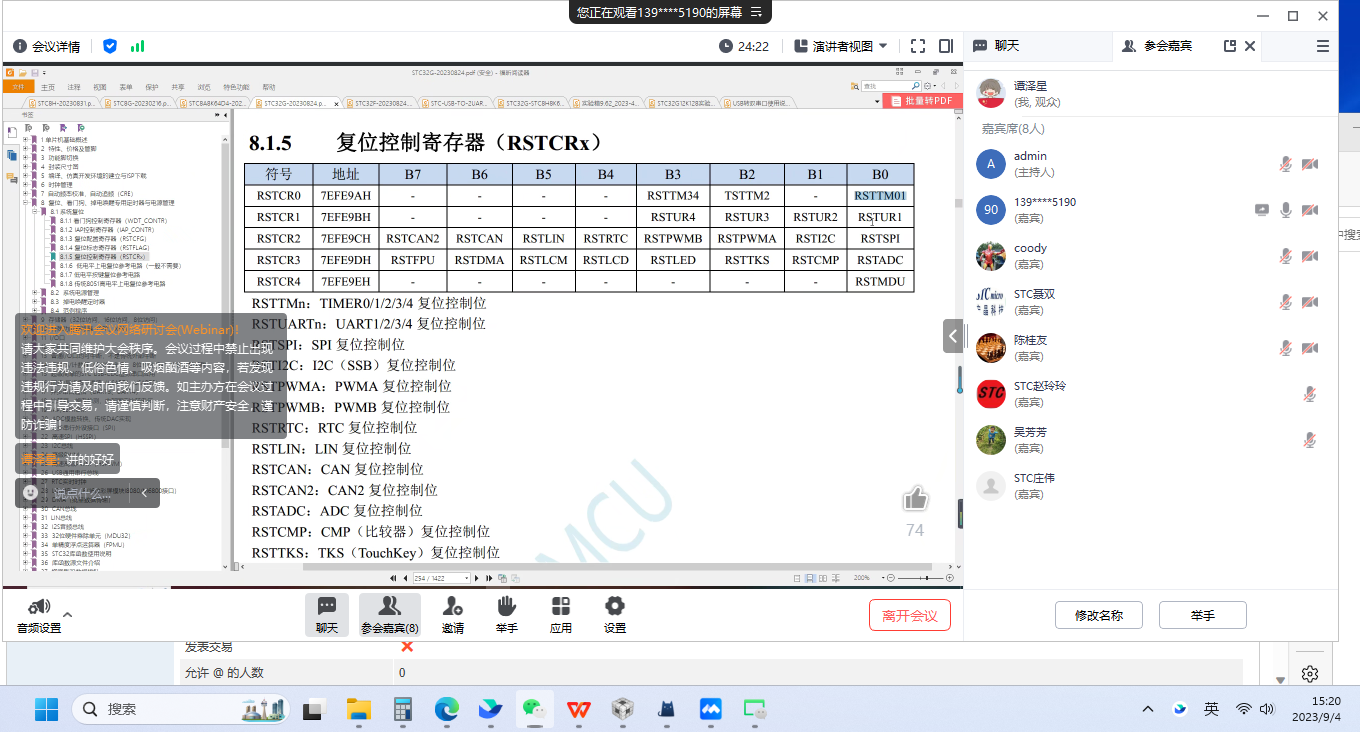Click the 离开会议 leave meeting button

click(910, 615)
